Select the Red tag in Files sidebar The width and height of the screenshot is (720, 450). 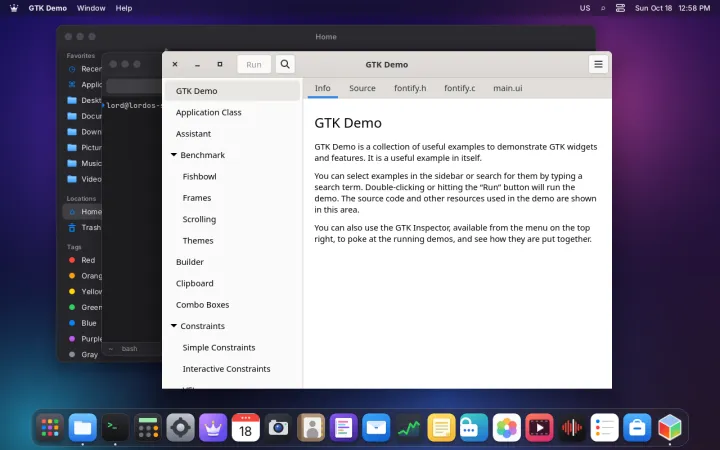pyautogui.click(x=82, y=260)
